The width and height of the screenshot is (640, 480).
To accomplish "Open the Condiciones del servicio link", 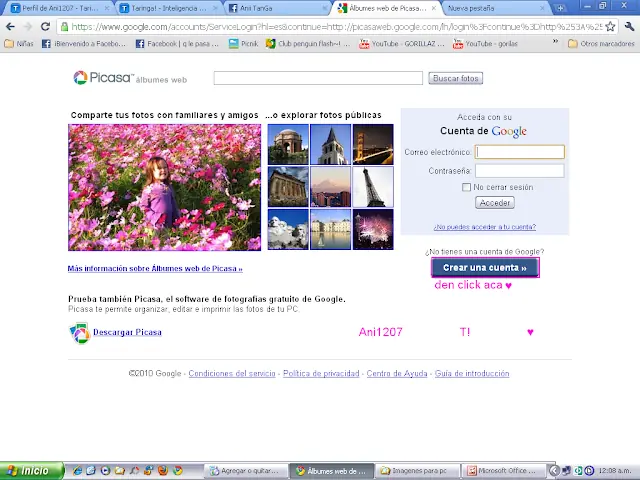I will point(232,373).
